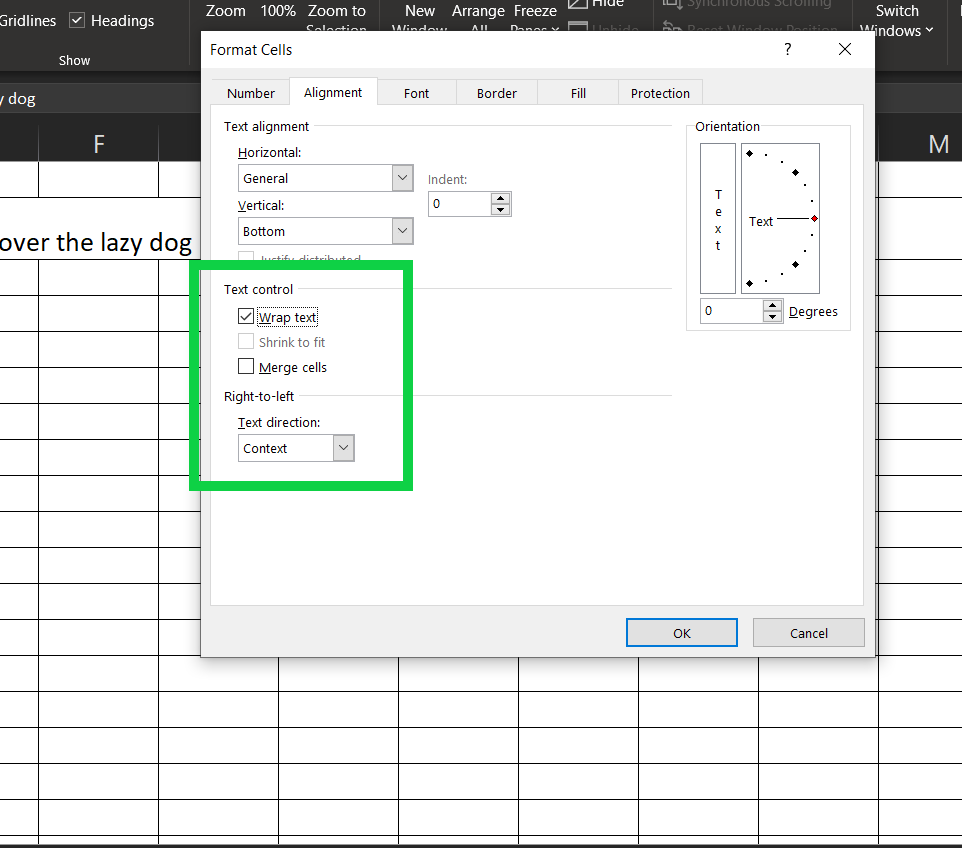The height and width of the screenshot is (848, 962).
Task: Click OK to apply formatting
Action: click(682, 633)
